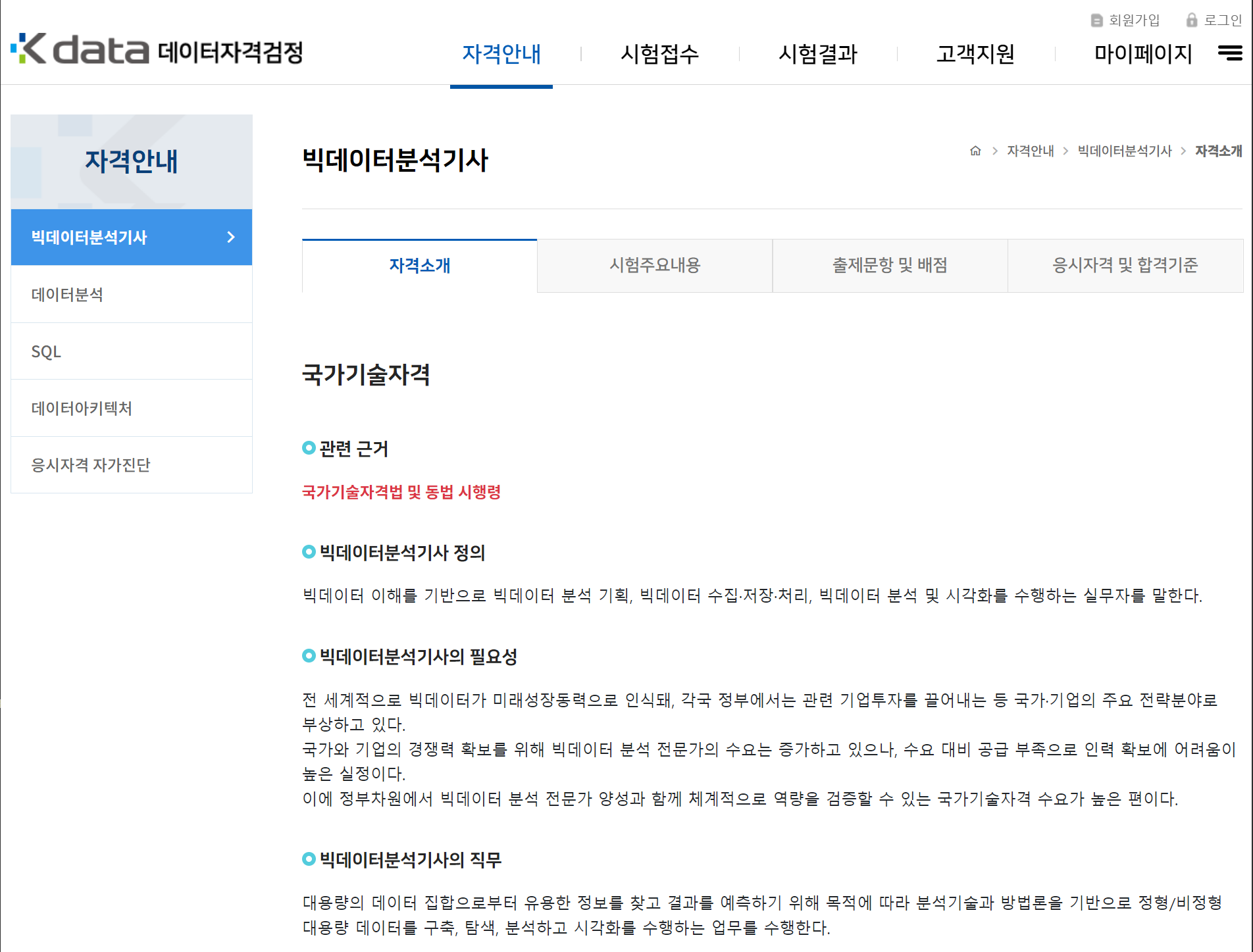This screenshot has height=952, width=1253.
Task: Click the Kdata 데이터자격검정 logo
Action: pyautogui.click(x=157, y=50)
